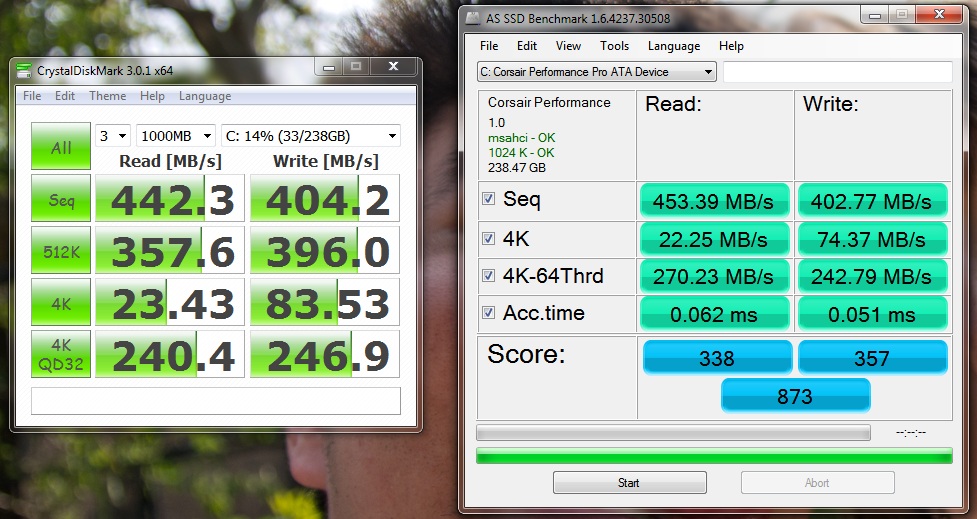Click 4K-64Thrd write value 242.79 MB/s
Screen dimensions: 977x519
[x=872, y=277]
